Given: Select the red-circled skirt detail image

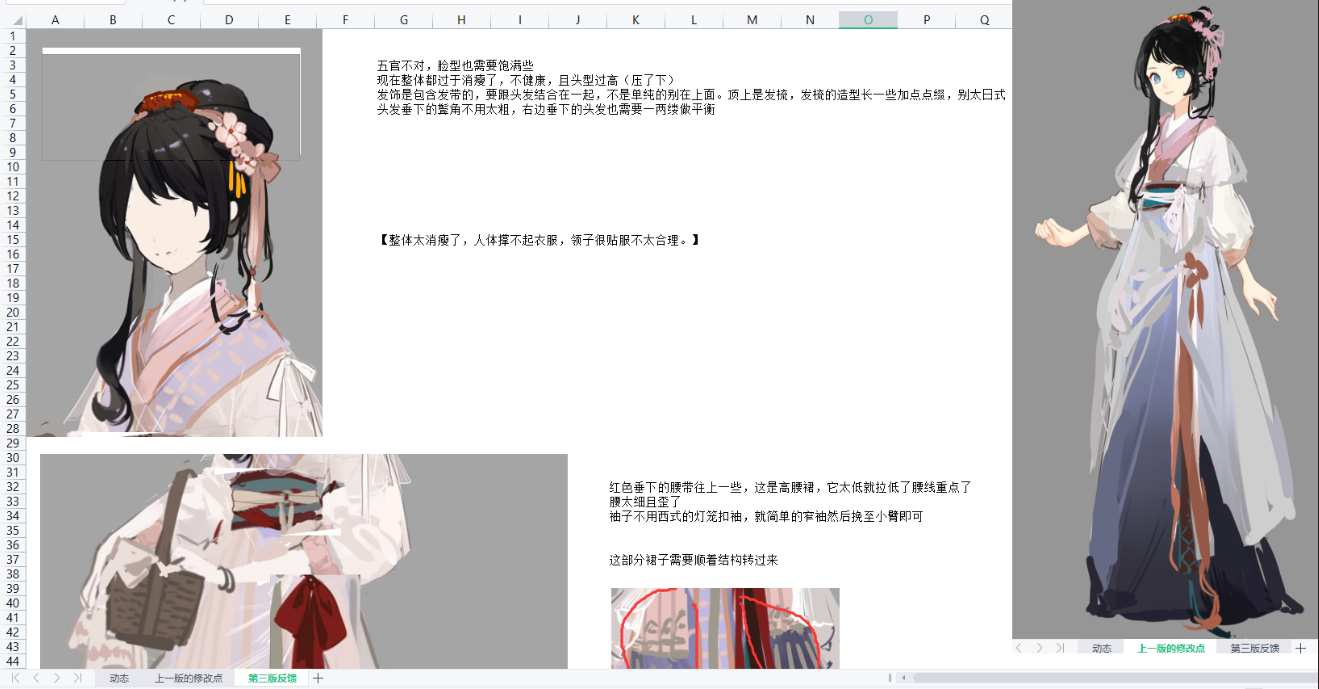Looking at the screenshot, I should 725,628.
